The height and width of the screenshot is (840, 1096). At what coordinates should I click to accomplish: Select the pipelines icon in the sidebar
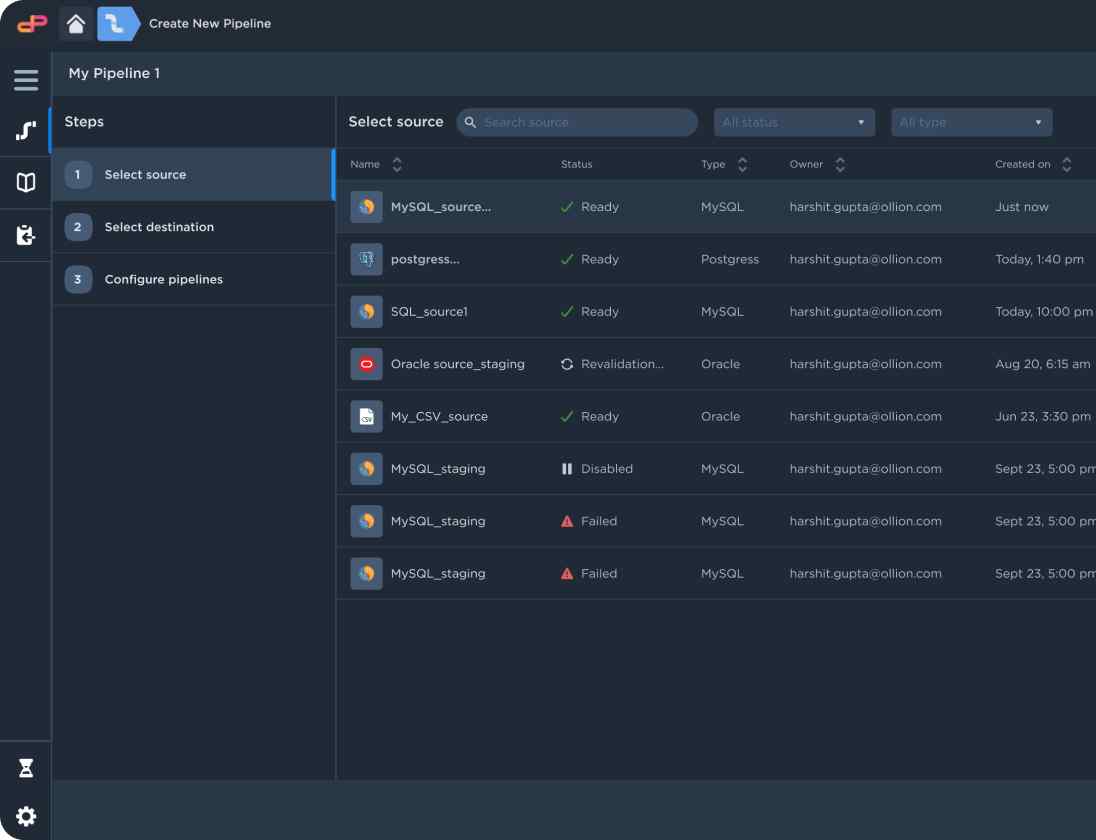click(26, 130)
